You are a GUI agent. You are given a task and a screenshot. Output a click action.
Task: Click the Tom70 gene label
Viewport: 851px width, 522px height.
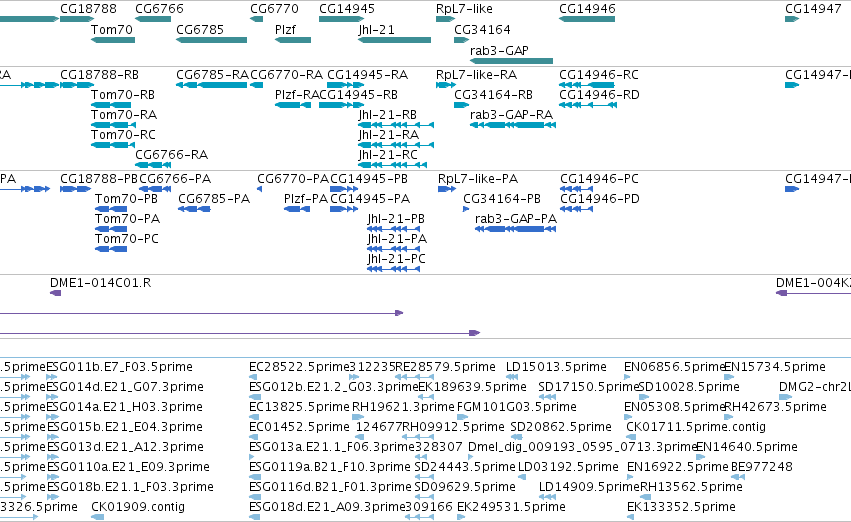[x=112, y=29]
